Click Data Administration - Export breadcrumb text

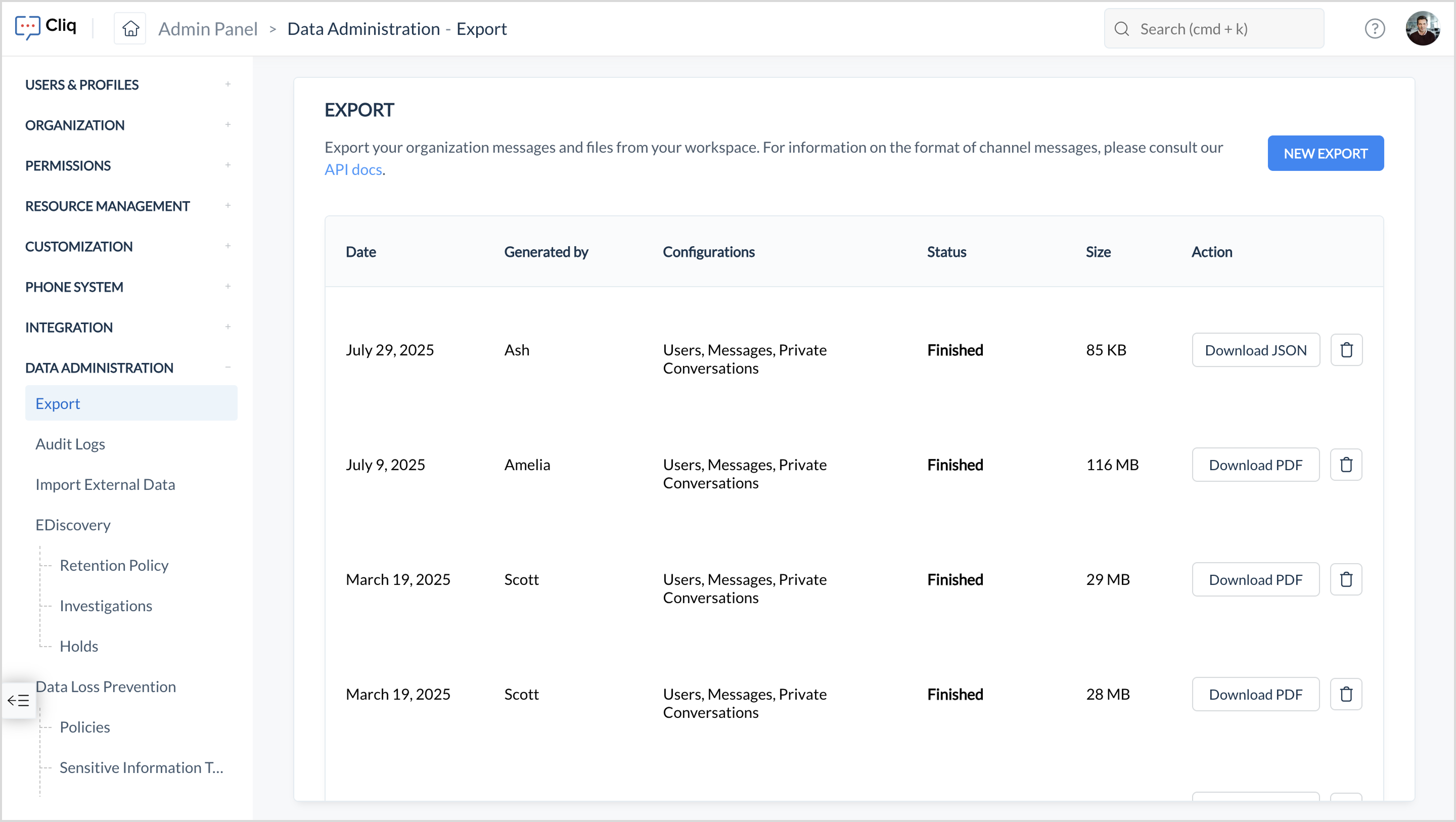[397, 29]
